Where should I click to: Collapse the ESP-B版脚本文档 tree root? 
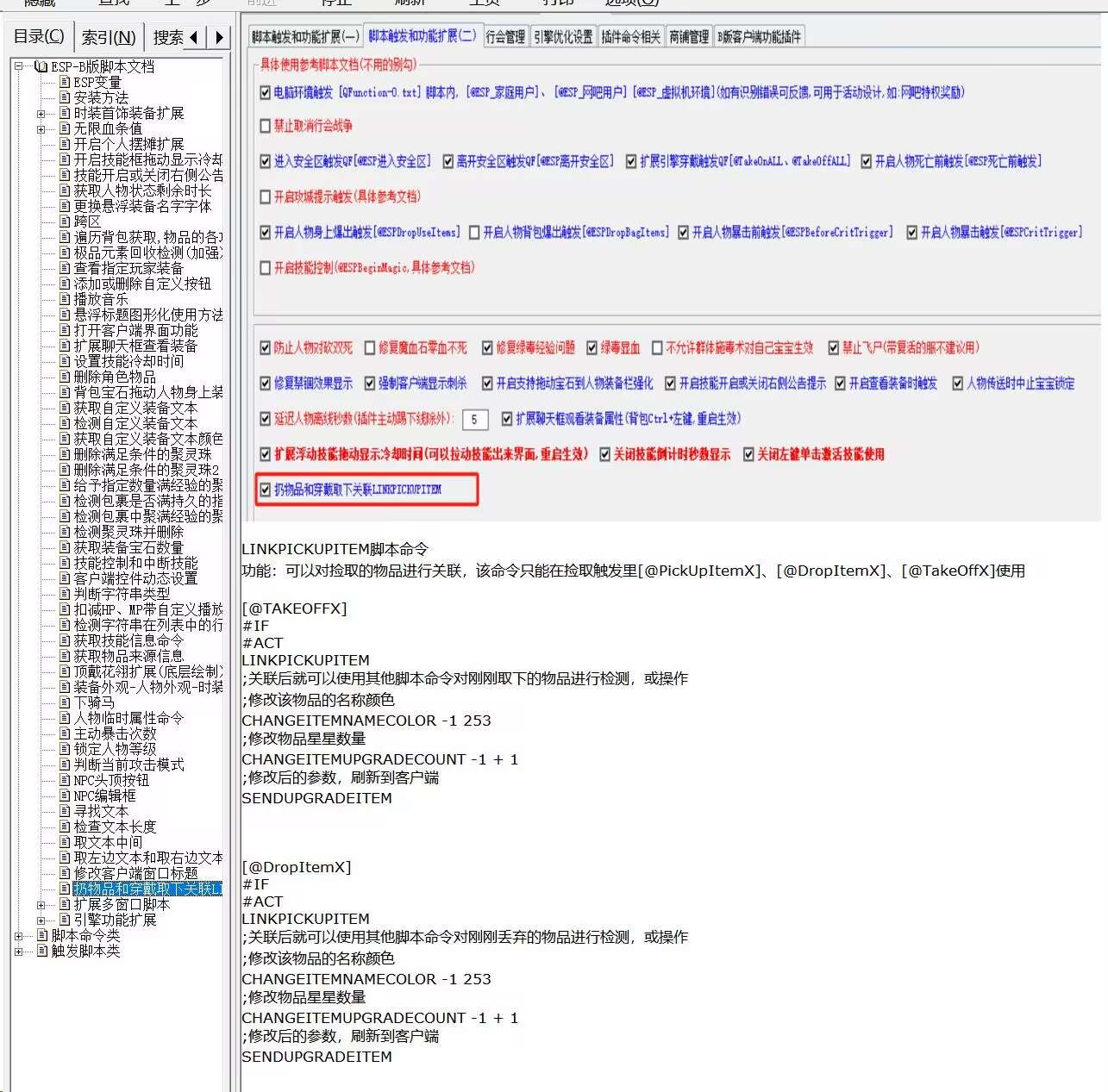pyautogui.click(x=19, y=66)
